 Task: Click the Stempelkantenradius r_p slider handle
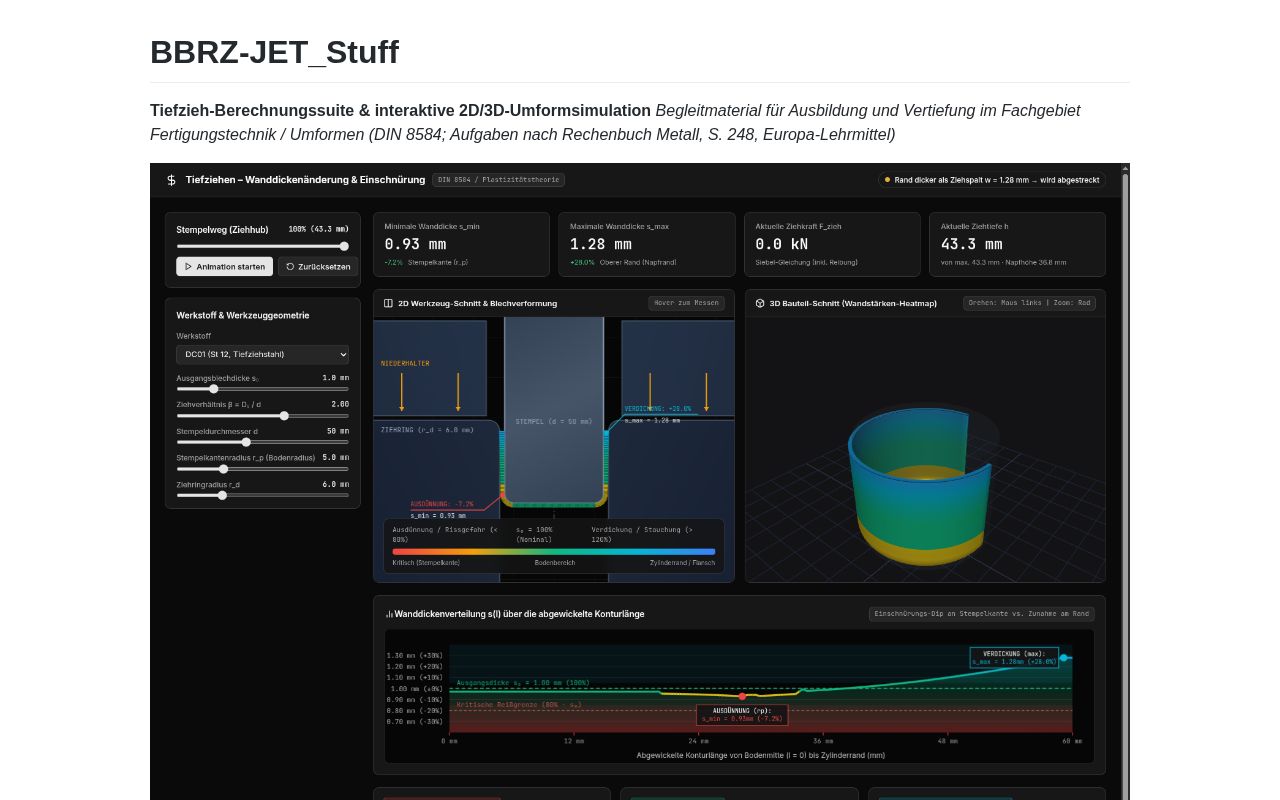click(x=224, y=469)
